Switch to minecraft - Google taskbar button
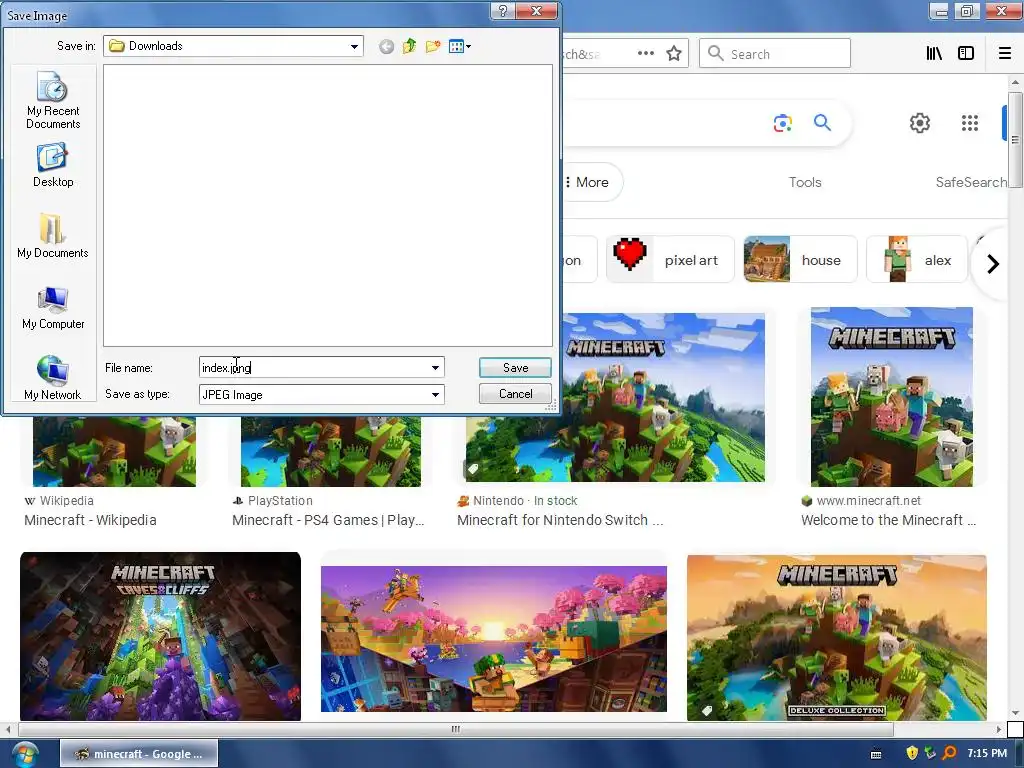 [139, 754]
